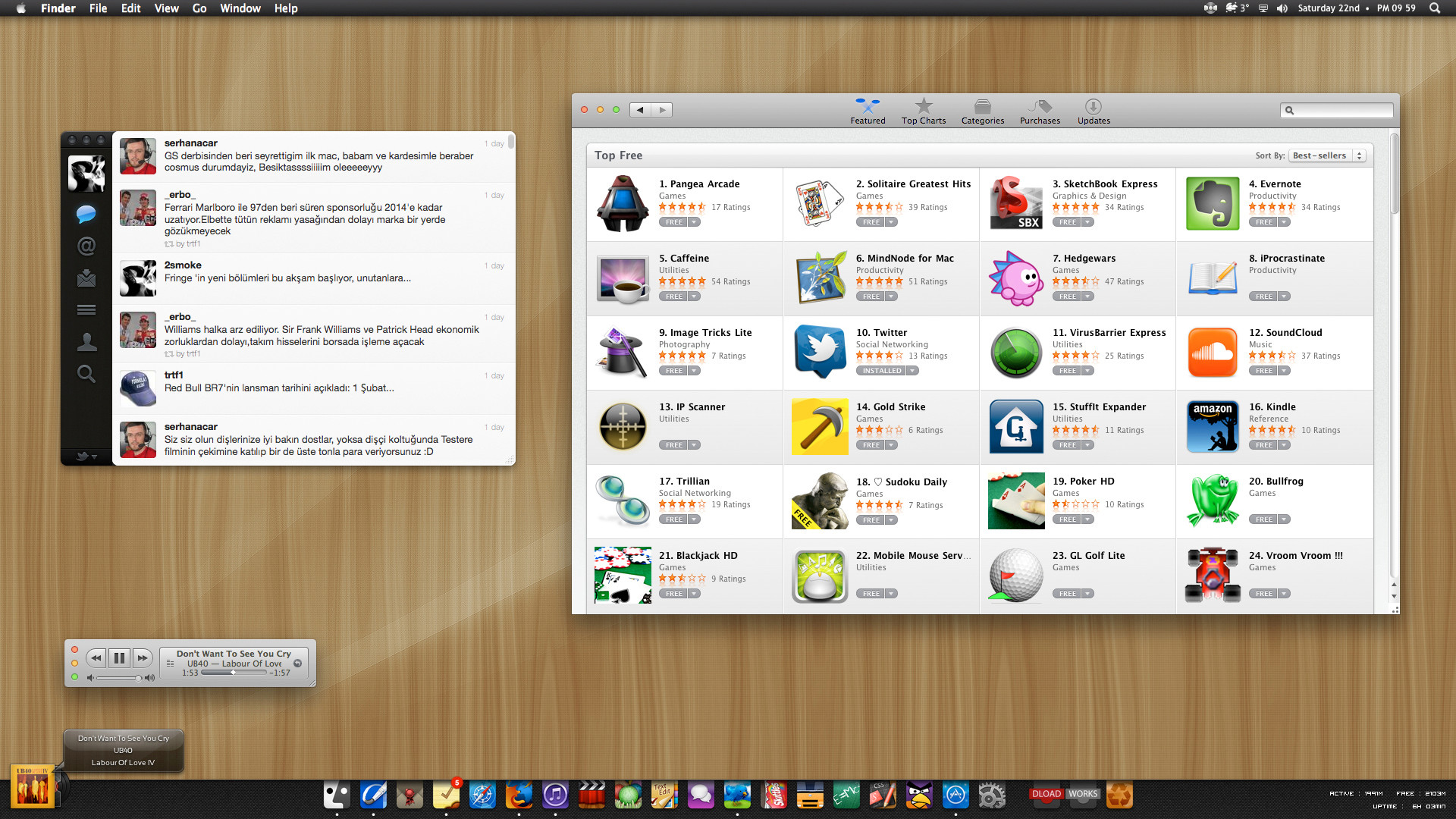This screenshot has height=819, width=1456.
Task: Click the FREE button for Vroom Vroom !!!
Action: point(1263,594)
